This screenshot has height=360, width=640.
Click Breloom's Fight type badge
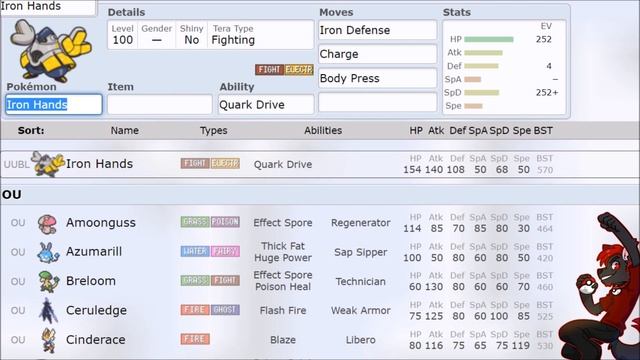[225, 280]
